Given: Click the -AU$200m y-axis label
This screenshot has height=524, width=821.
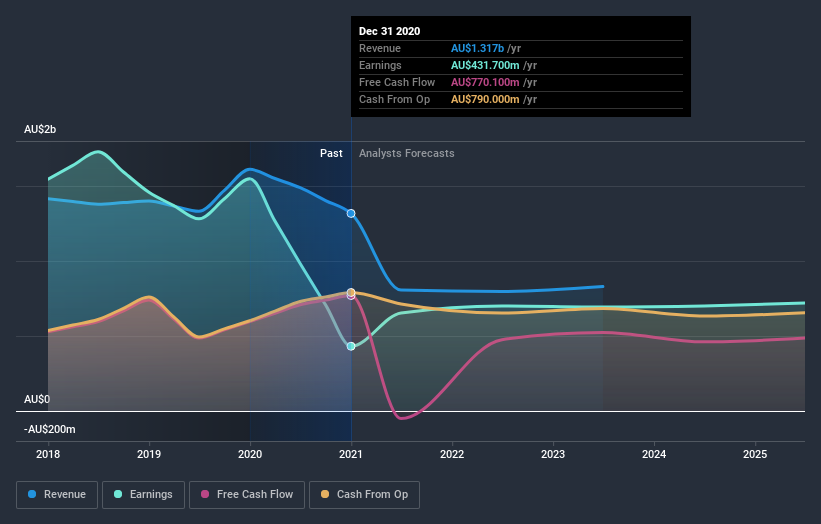Looking at the screenshot, I should (x=48, y=429).
